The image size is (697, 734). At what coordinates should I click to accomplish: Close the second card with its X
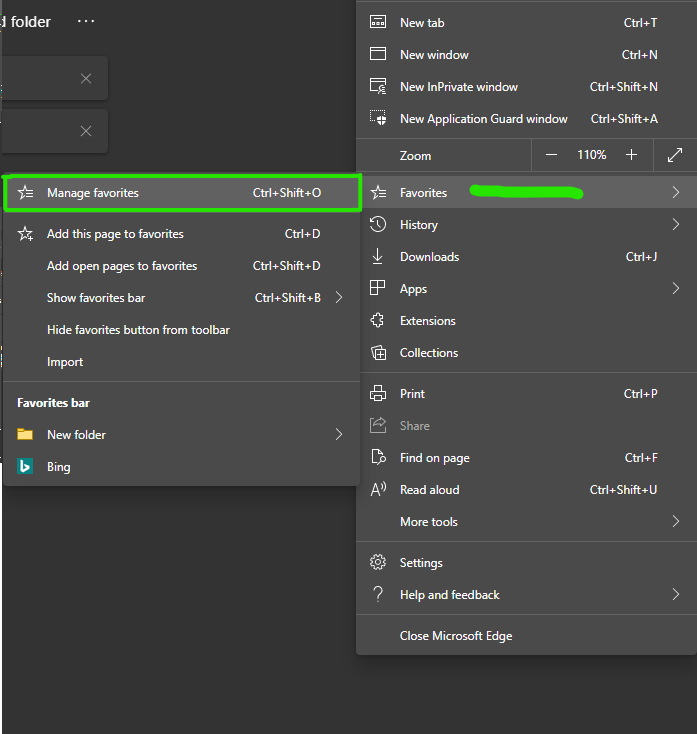[86, 131]
